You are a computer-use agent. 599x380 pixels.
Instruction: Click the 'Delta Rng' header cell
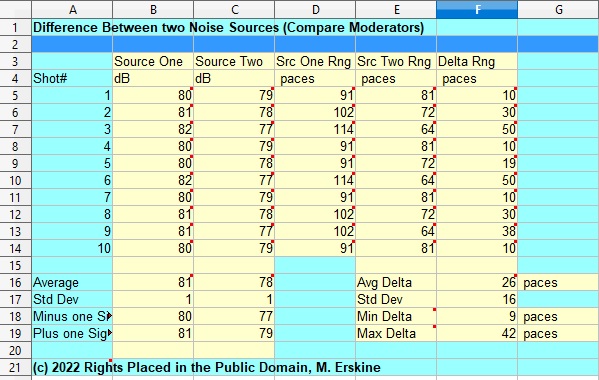pyautogui.click(x=477, y=61)
